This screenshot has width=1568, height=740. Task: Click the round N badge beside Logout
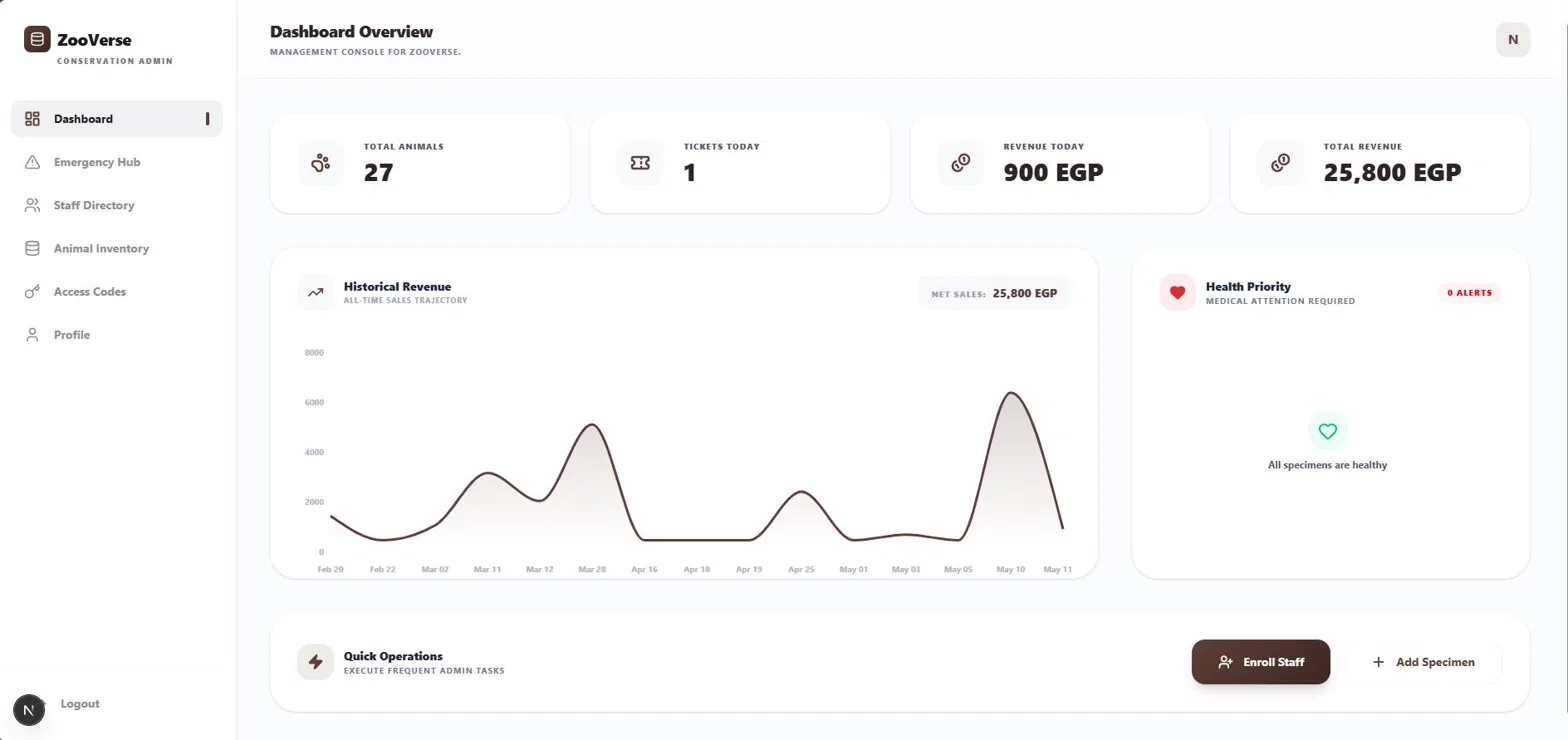click(x=29, y=709)
